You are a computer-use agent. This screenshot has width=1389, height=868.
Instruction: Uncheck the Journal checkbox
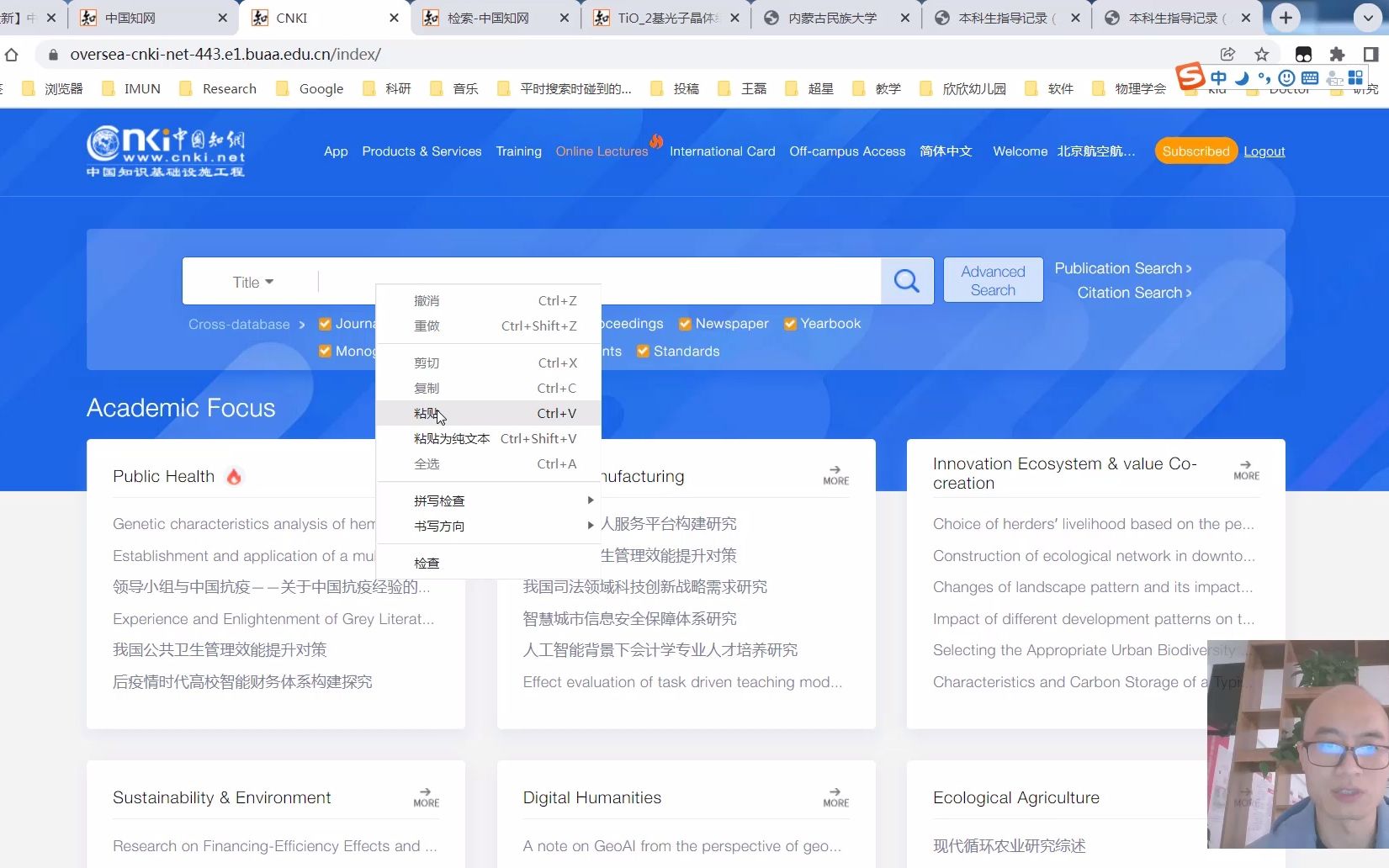[325, 324]
